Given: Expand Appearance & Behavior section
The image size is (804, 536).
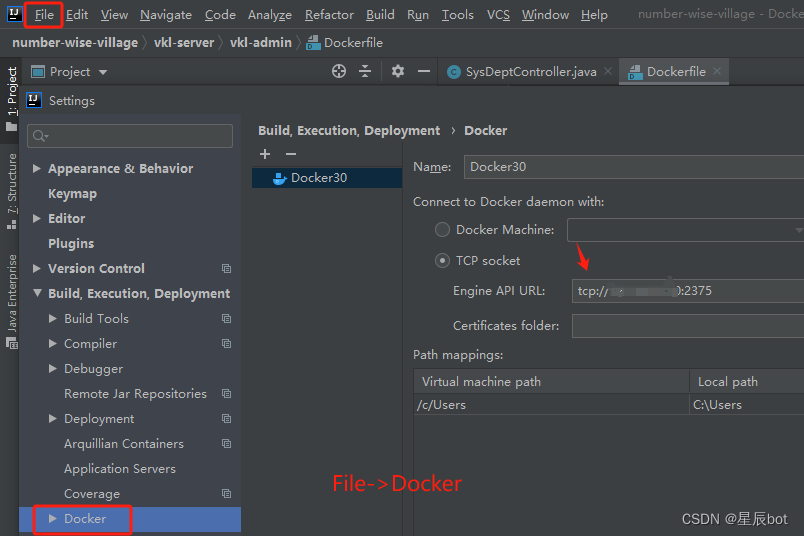Looking at the screenshot, I should pyautogui.click(x=36, y=168).
